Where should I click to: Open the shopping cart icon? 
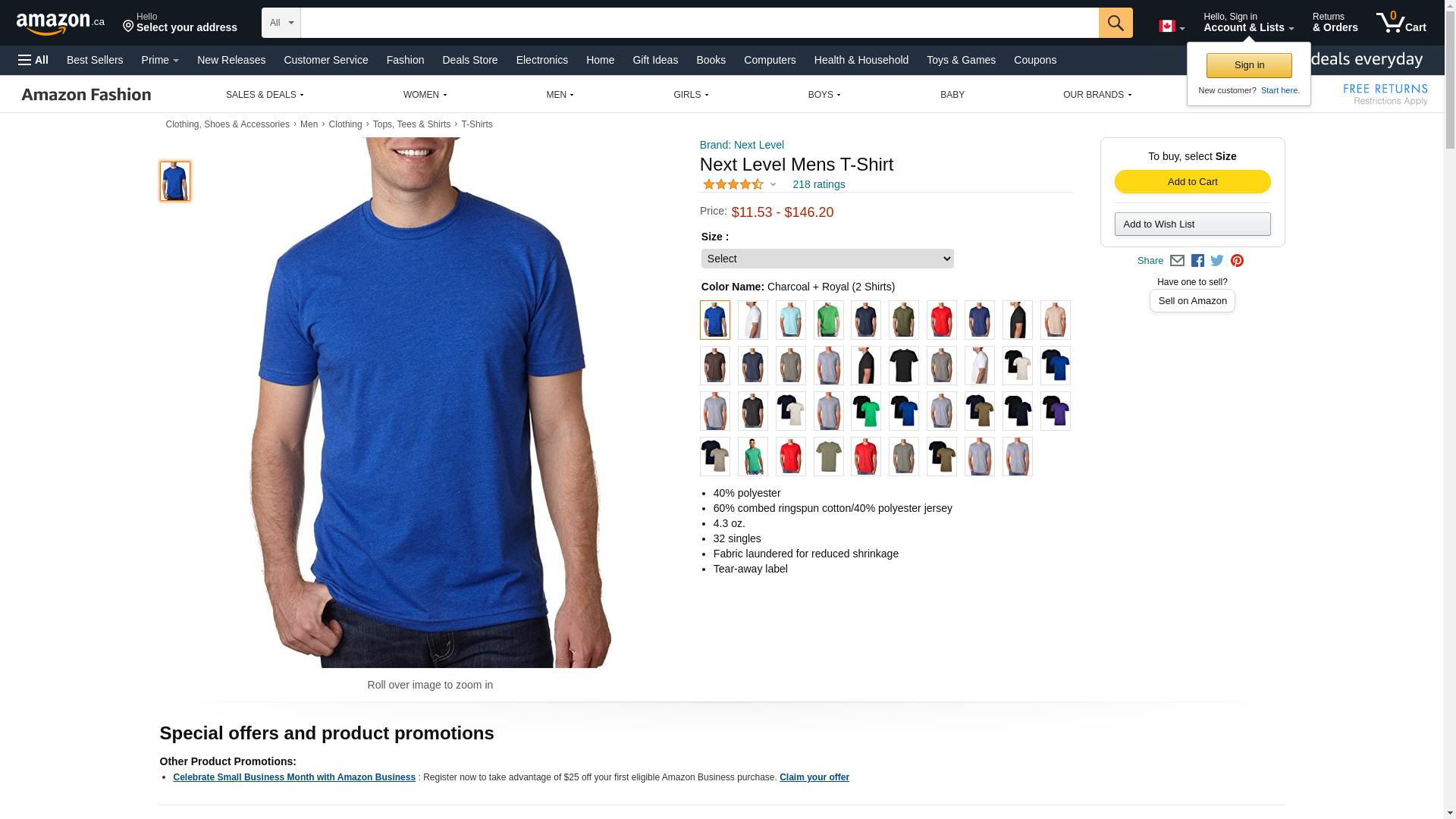1401,23
